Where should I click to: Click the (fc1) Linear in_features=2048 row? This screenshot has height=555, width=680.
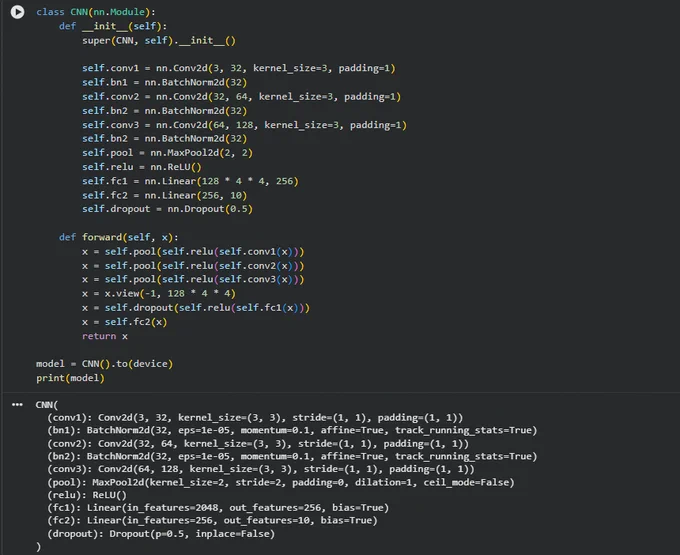click(x=218, y=508)
